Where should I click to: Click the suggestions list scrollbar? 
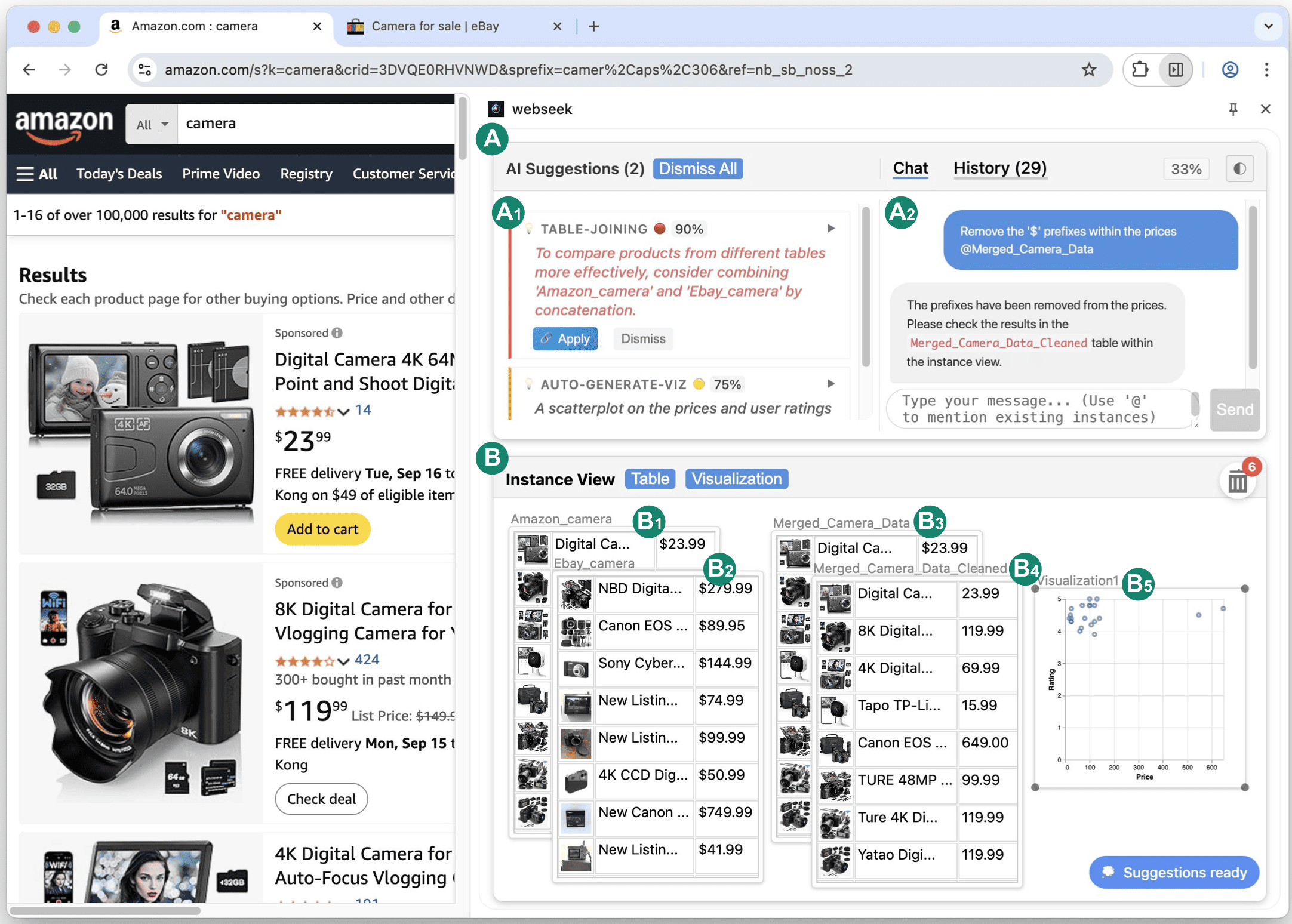click(x=866, y=287)
